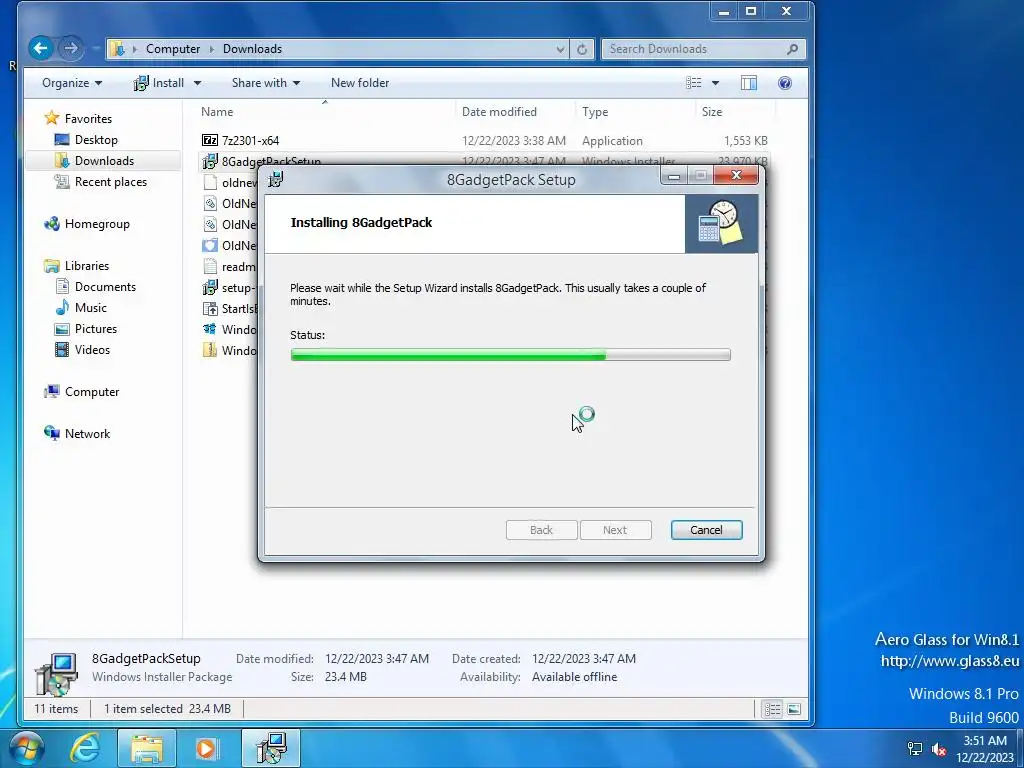Select the readm file icon

210,266
